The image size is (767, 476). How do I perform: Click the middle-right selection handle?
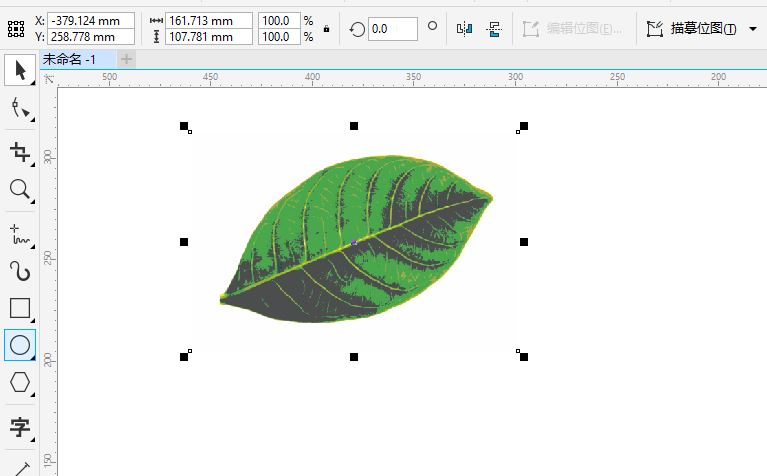tap(524, 242)
